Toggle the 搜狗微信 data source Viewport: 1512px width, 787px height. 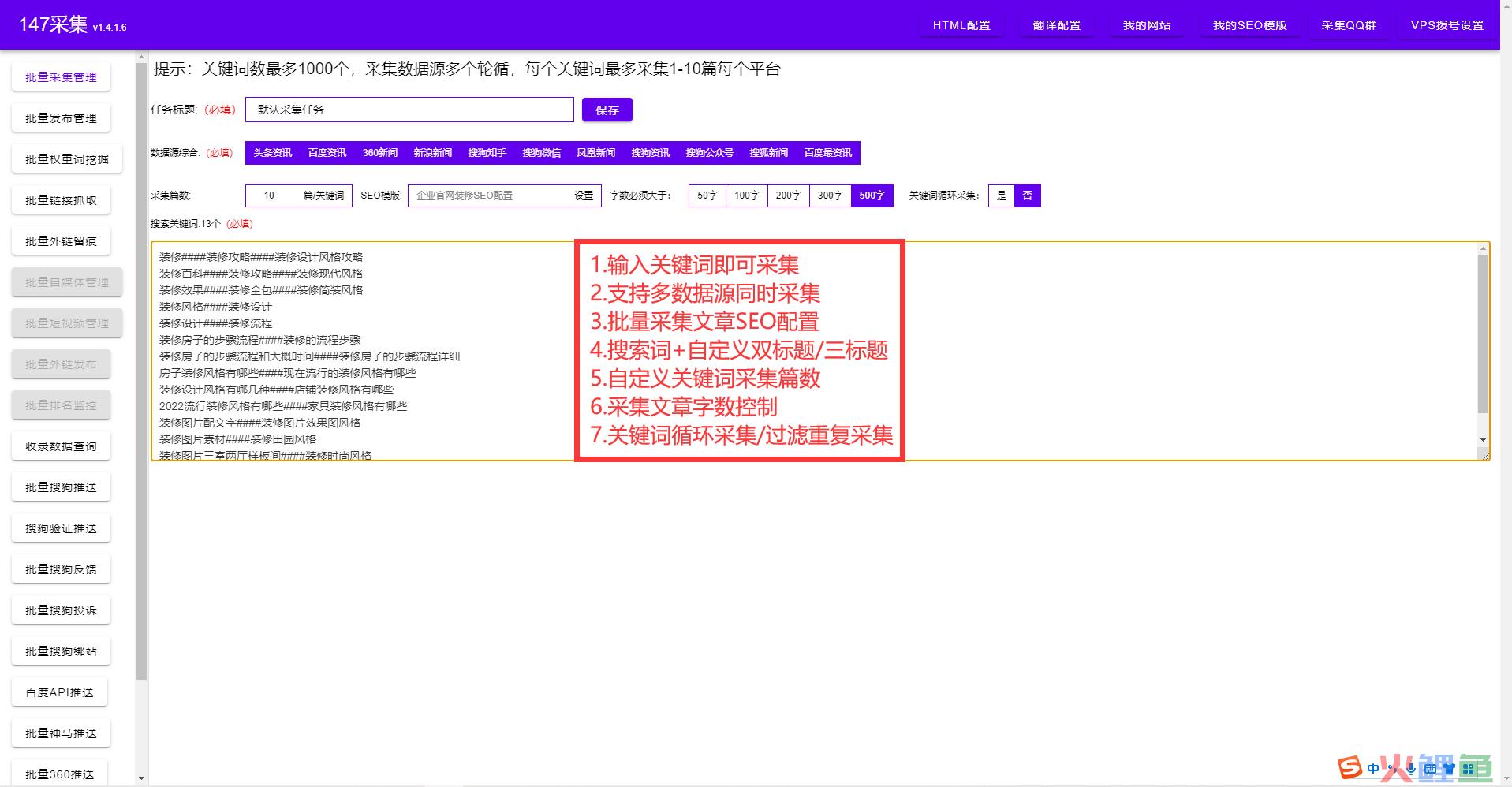(x=541, y=153)
